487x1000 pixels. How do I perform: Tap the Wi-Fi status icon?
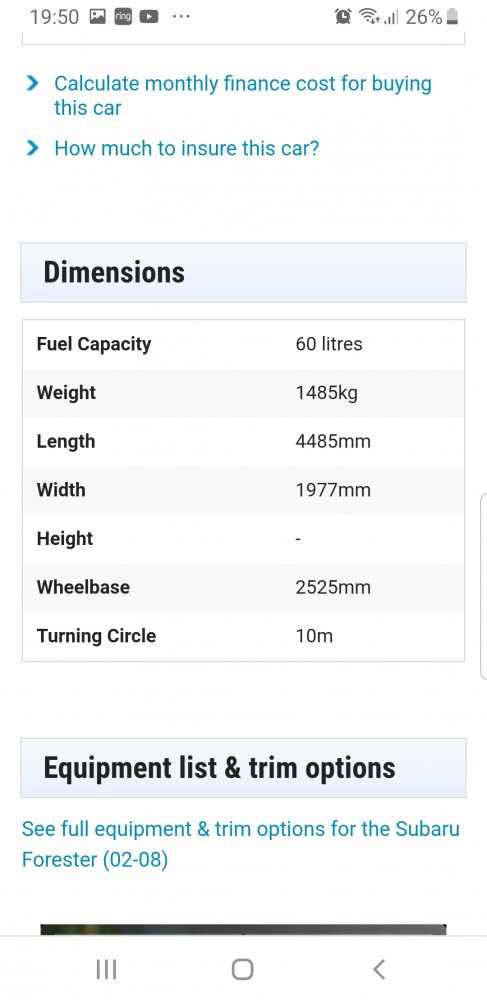pos(368,17)
